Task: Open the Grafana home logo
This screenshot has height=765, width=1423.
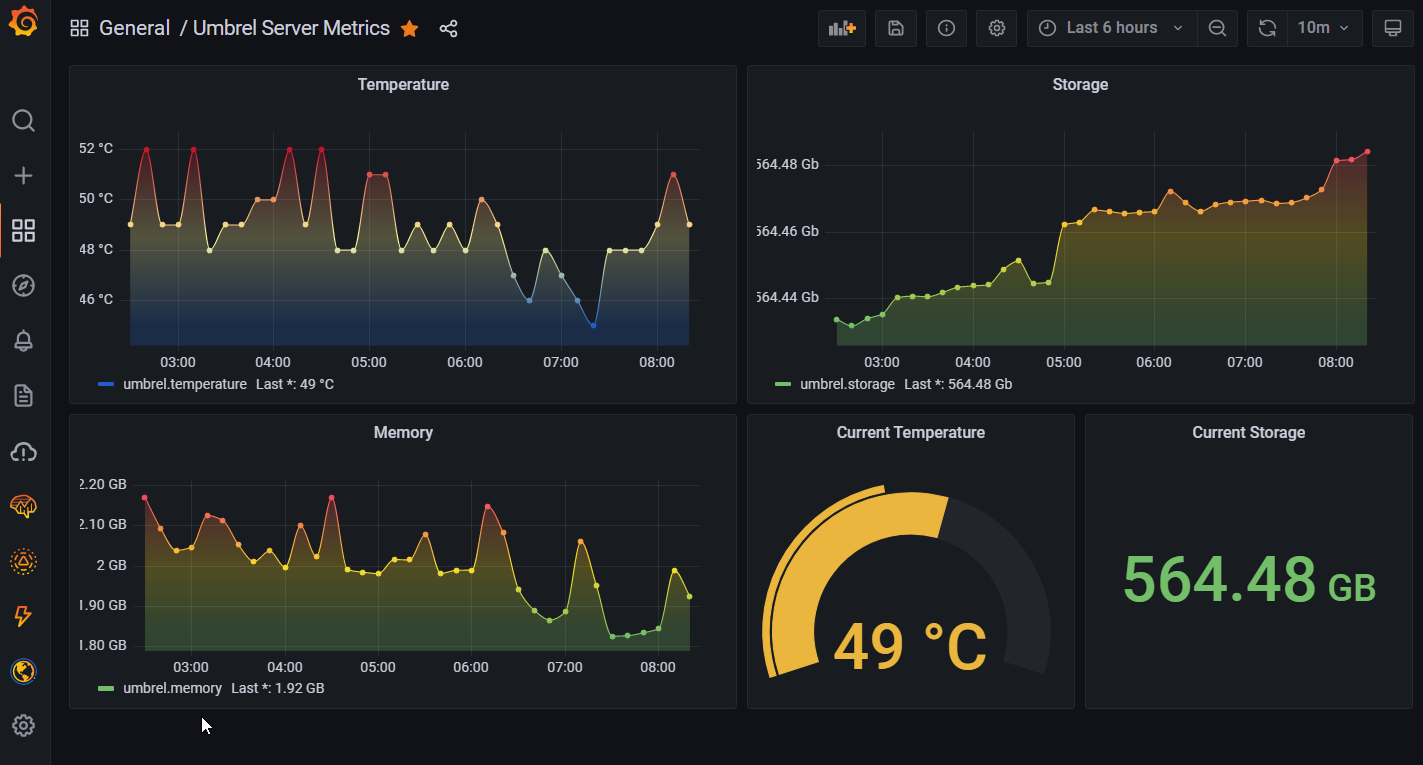Action: pyautogui.click(x=24, y=24)
